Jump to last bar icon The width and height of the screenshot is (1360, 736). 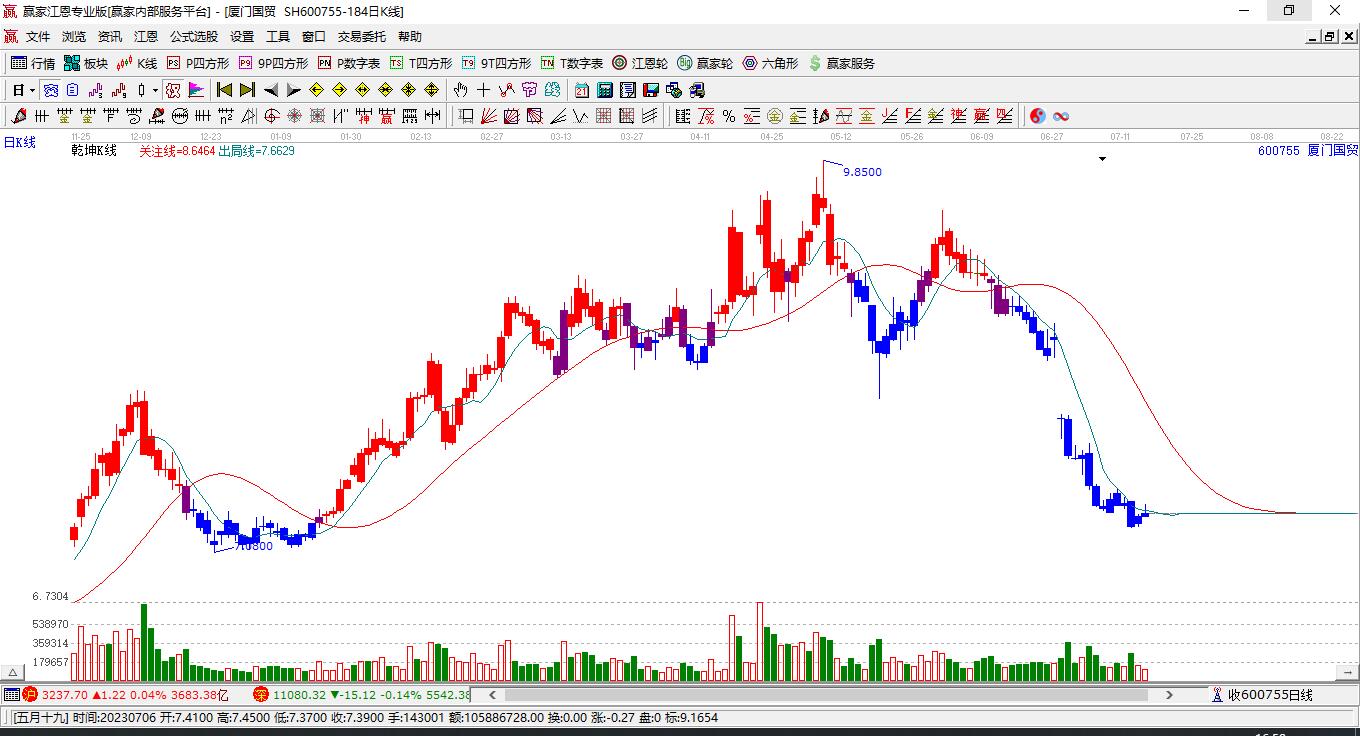coord(247,90)
